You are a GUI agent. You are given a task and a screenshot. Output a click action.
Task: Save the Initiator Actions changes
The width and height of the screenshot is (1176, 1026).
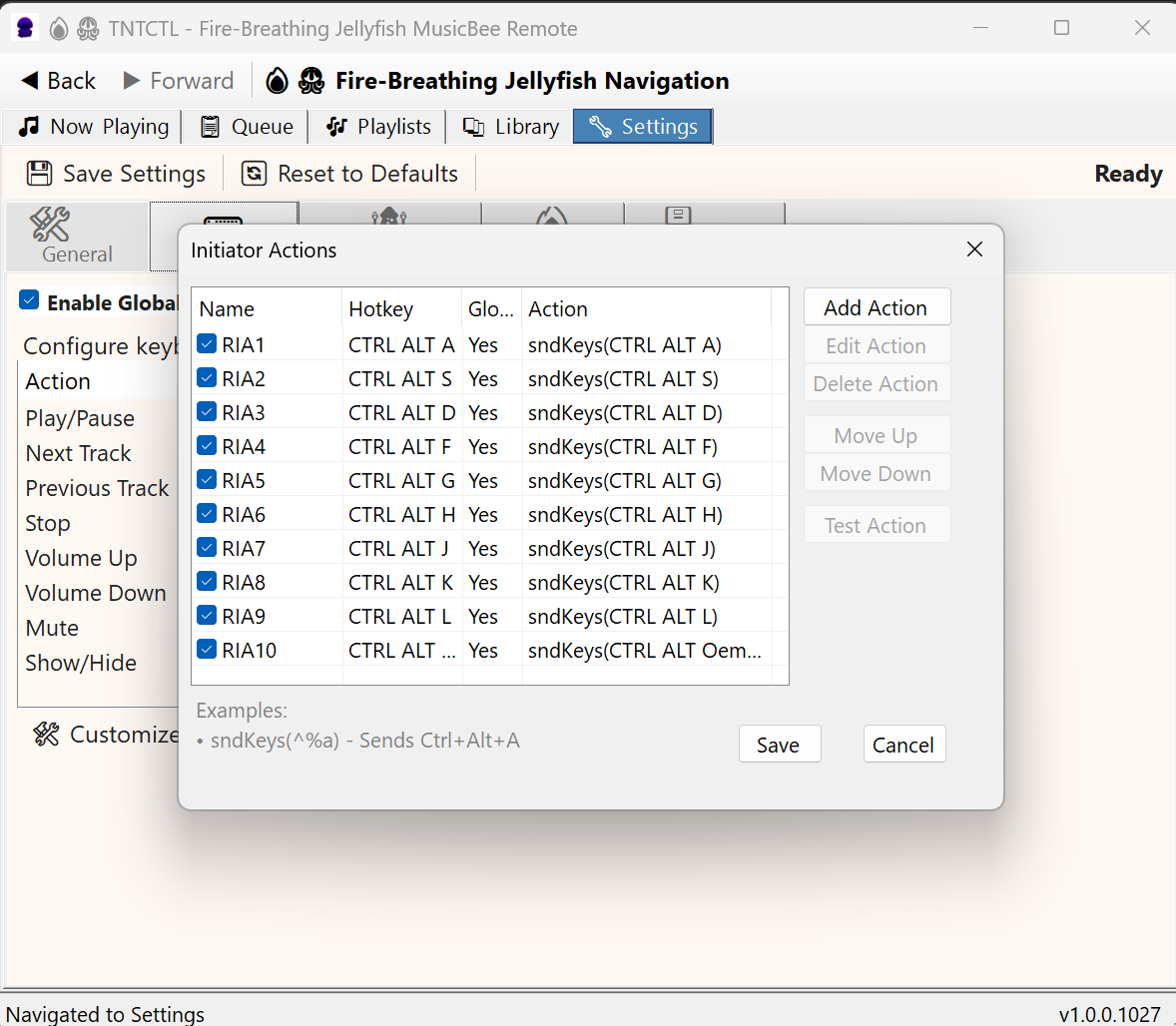780,744
